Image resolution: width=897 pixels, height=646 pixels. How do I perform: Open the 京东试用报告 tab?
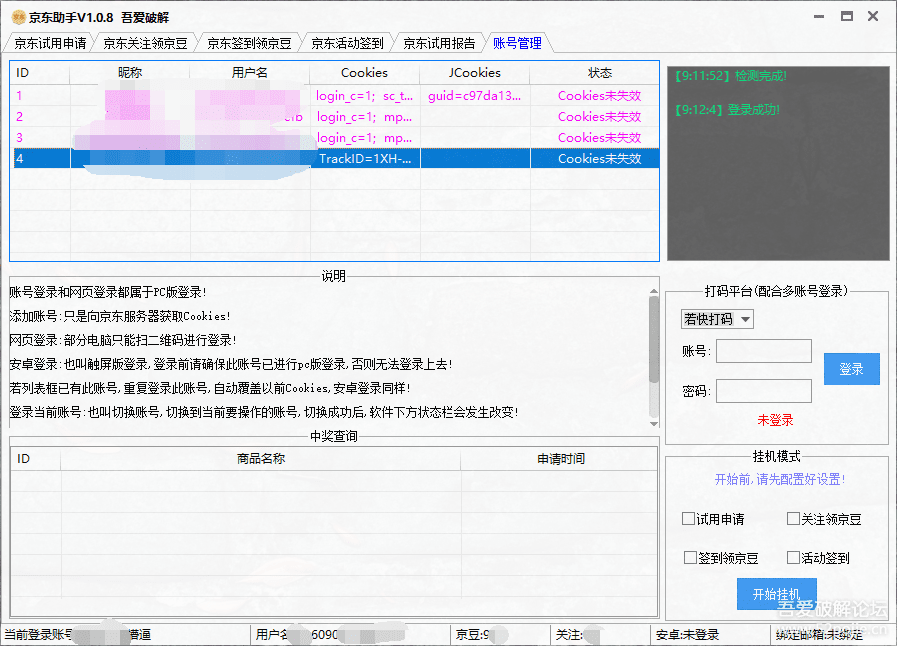coord(439,43)
